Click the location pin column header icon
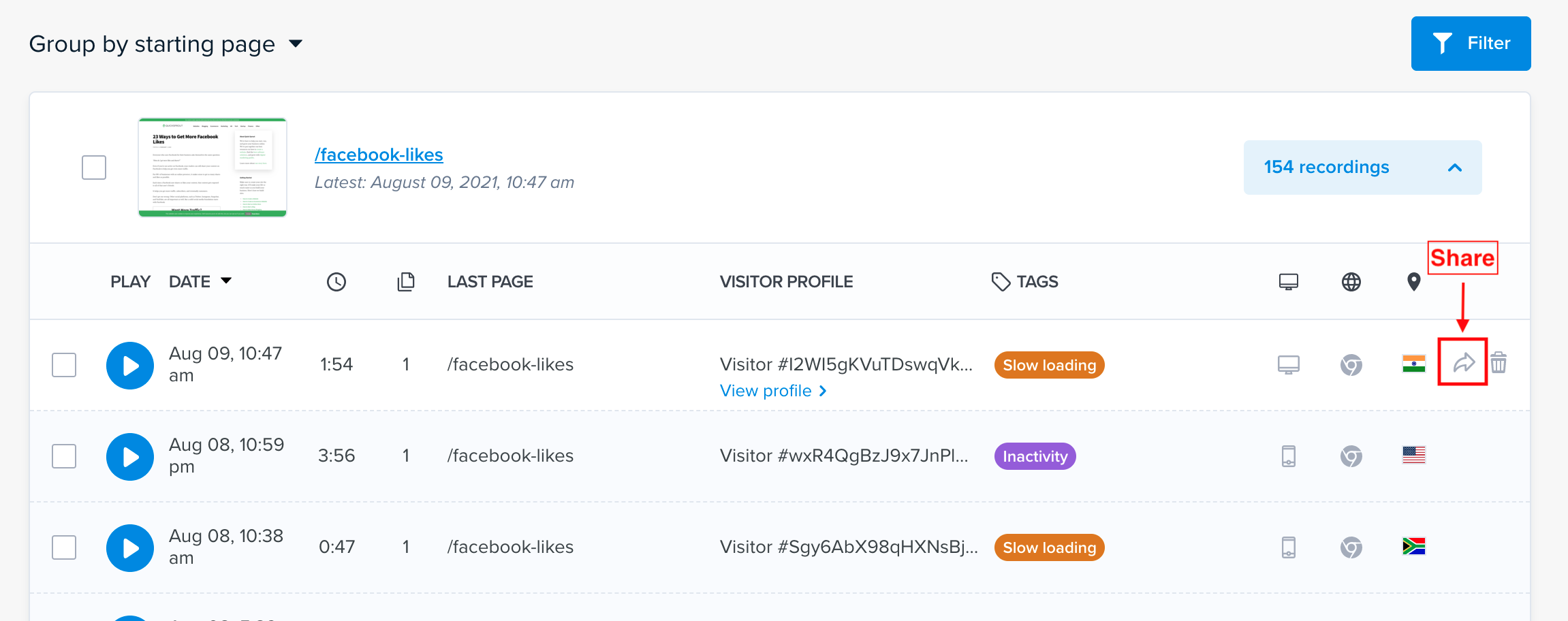The image size is (1568, 621). [x=1414, y=282]
